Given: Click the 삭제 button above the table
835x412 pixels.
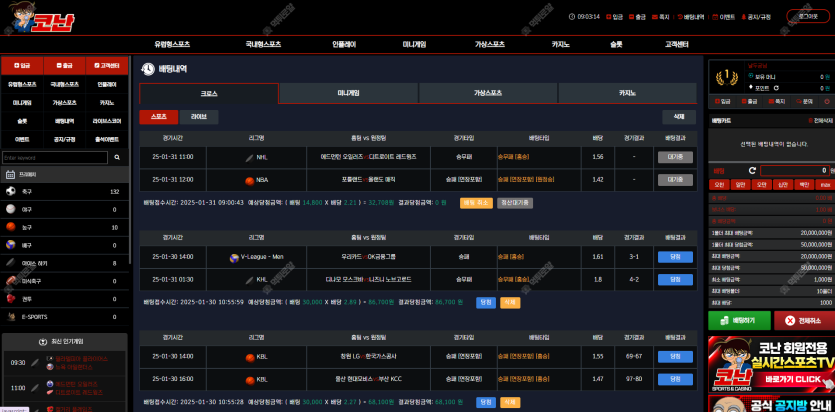Looking at the screenshot, I should 679,117.
